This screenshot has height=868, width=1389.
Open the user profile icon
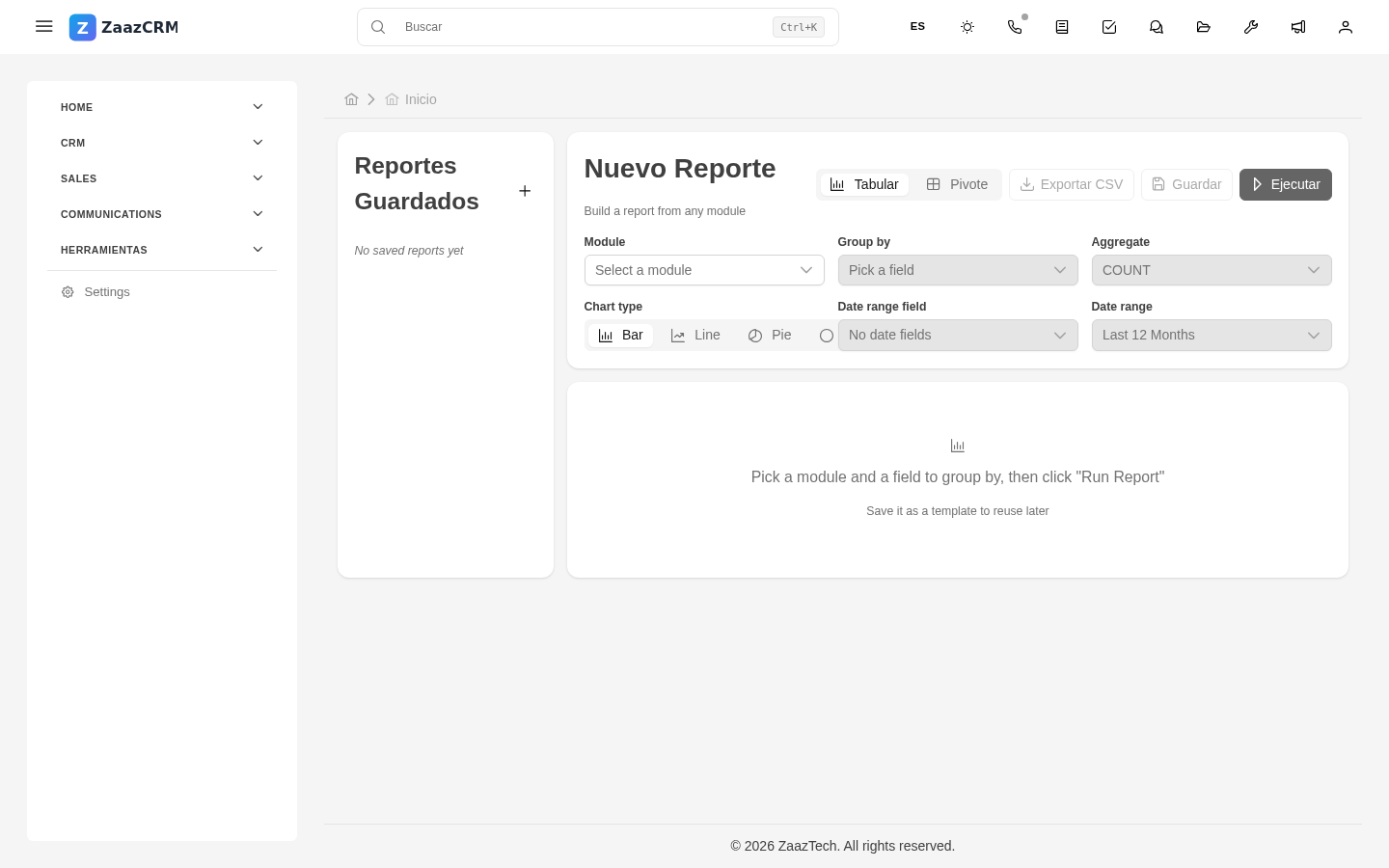(1346, 27)
